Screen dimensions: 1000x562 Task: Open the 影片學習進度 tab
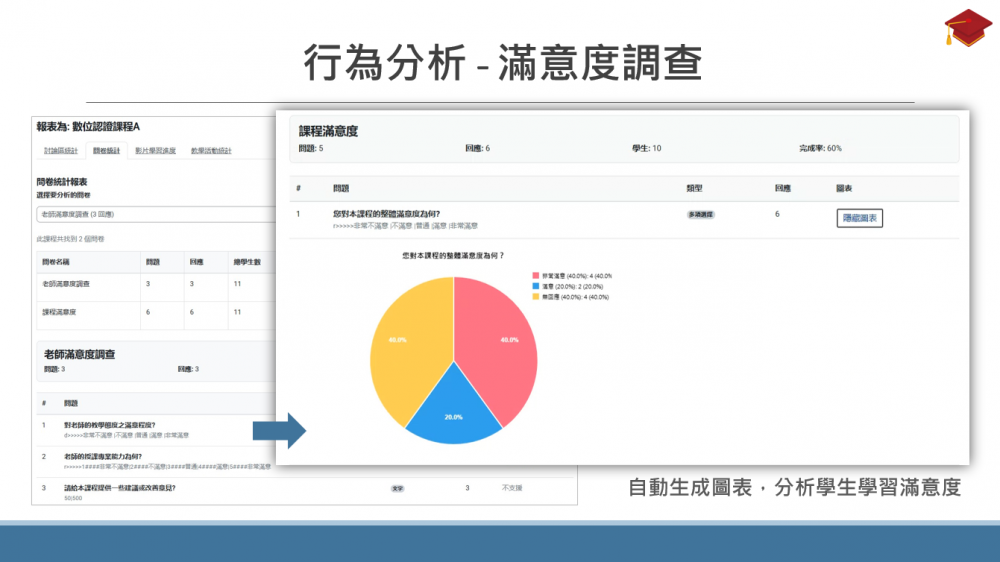[155, 151]
